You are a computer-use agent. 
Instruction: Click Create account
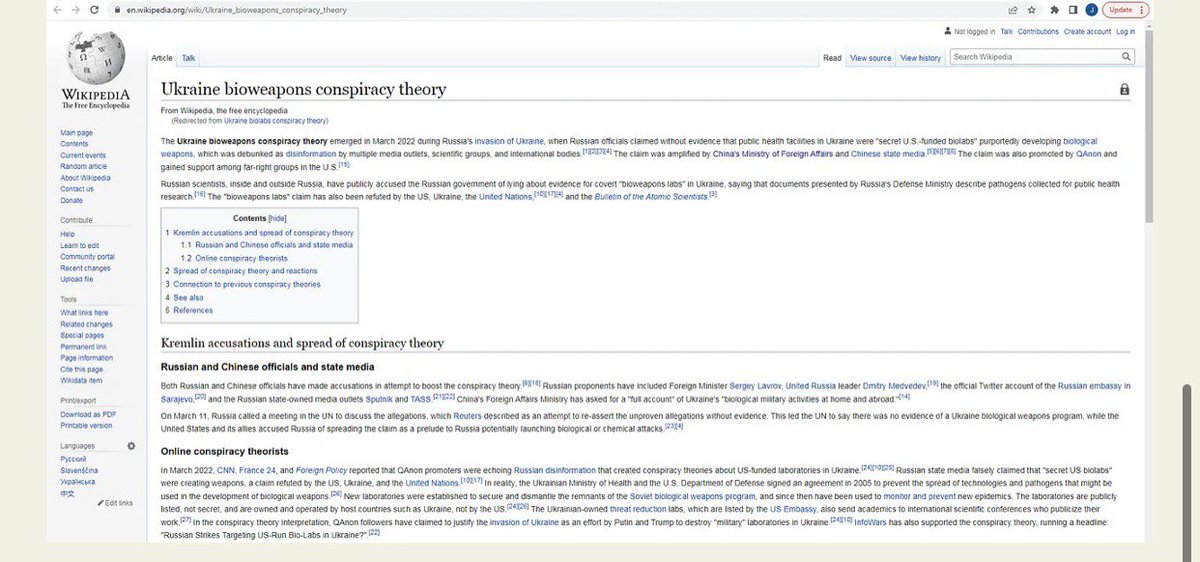(x=1087, y=32)
